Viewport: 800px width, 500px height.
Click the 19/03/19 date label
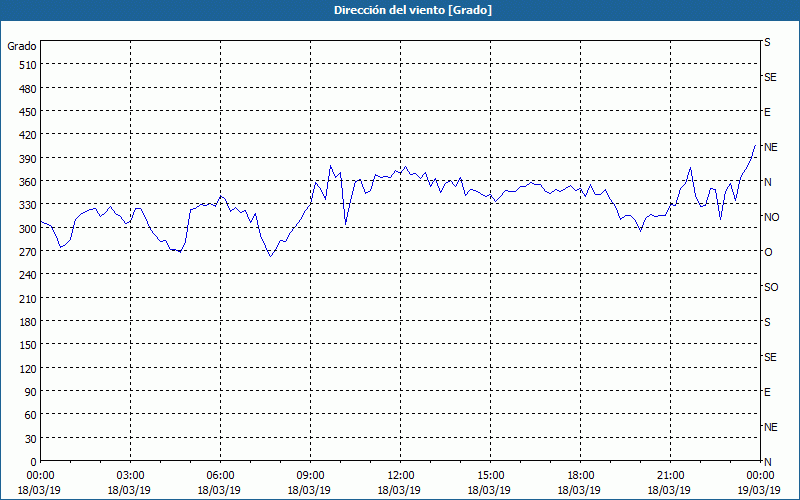coord(759,490)
